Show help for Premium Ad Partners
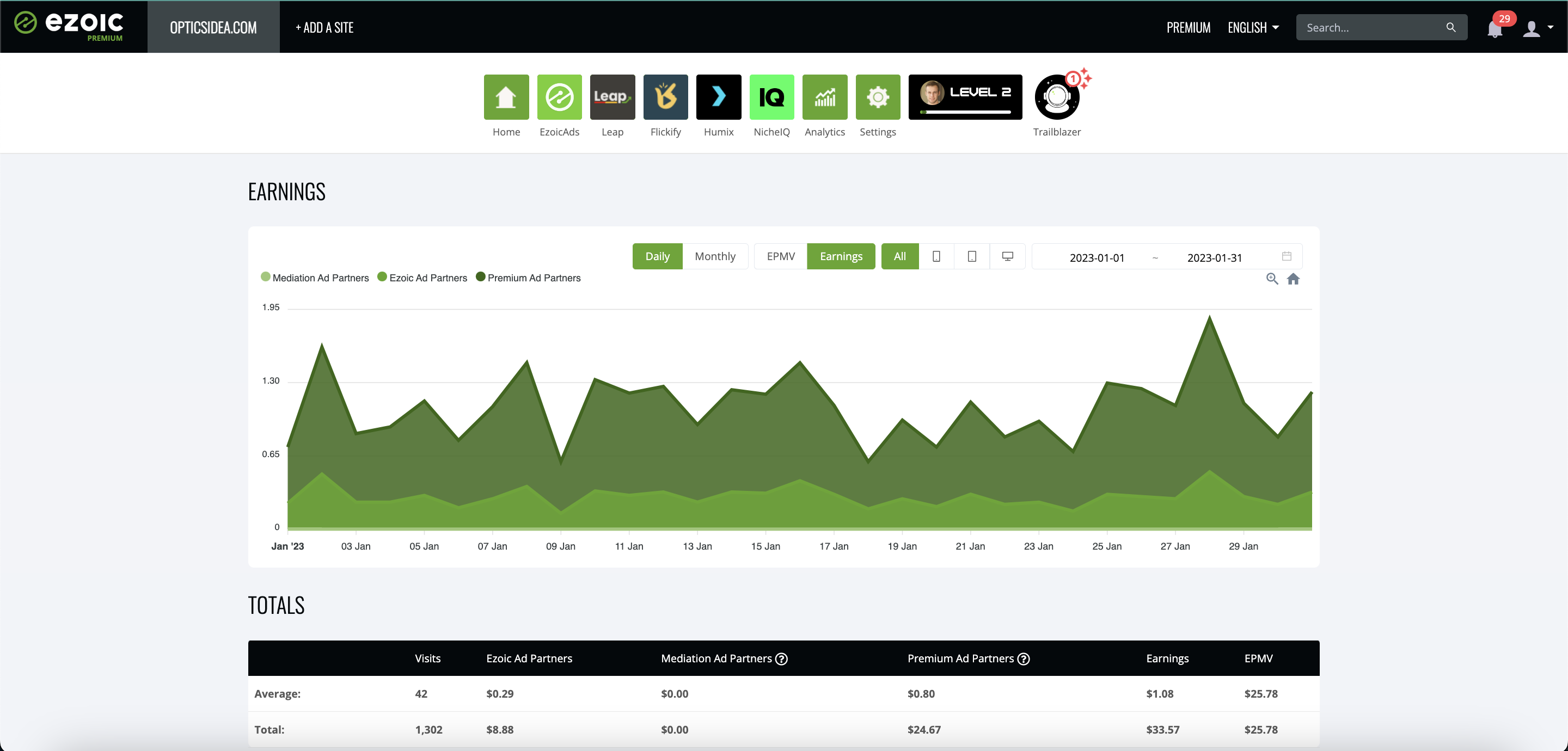 pos(1024,658)
